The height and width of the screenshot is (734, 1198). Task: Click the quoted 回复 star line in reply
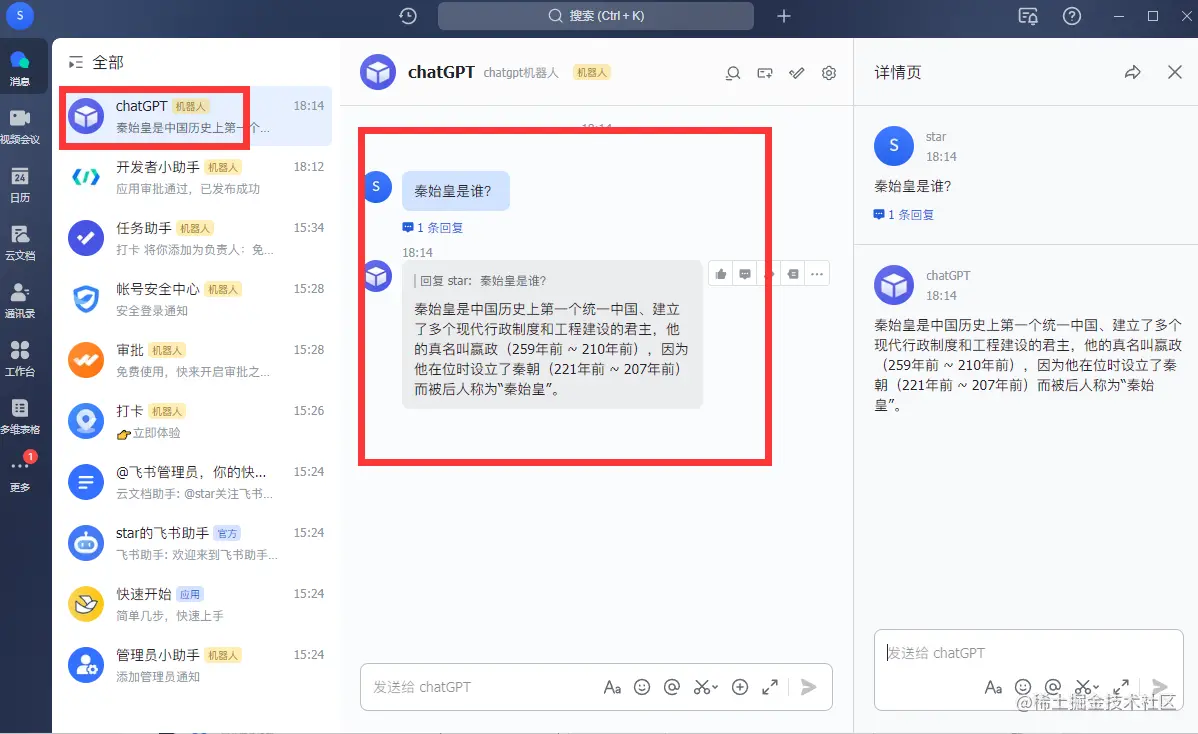(481, 281)
